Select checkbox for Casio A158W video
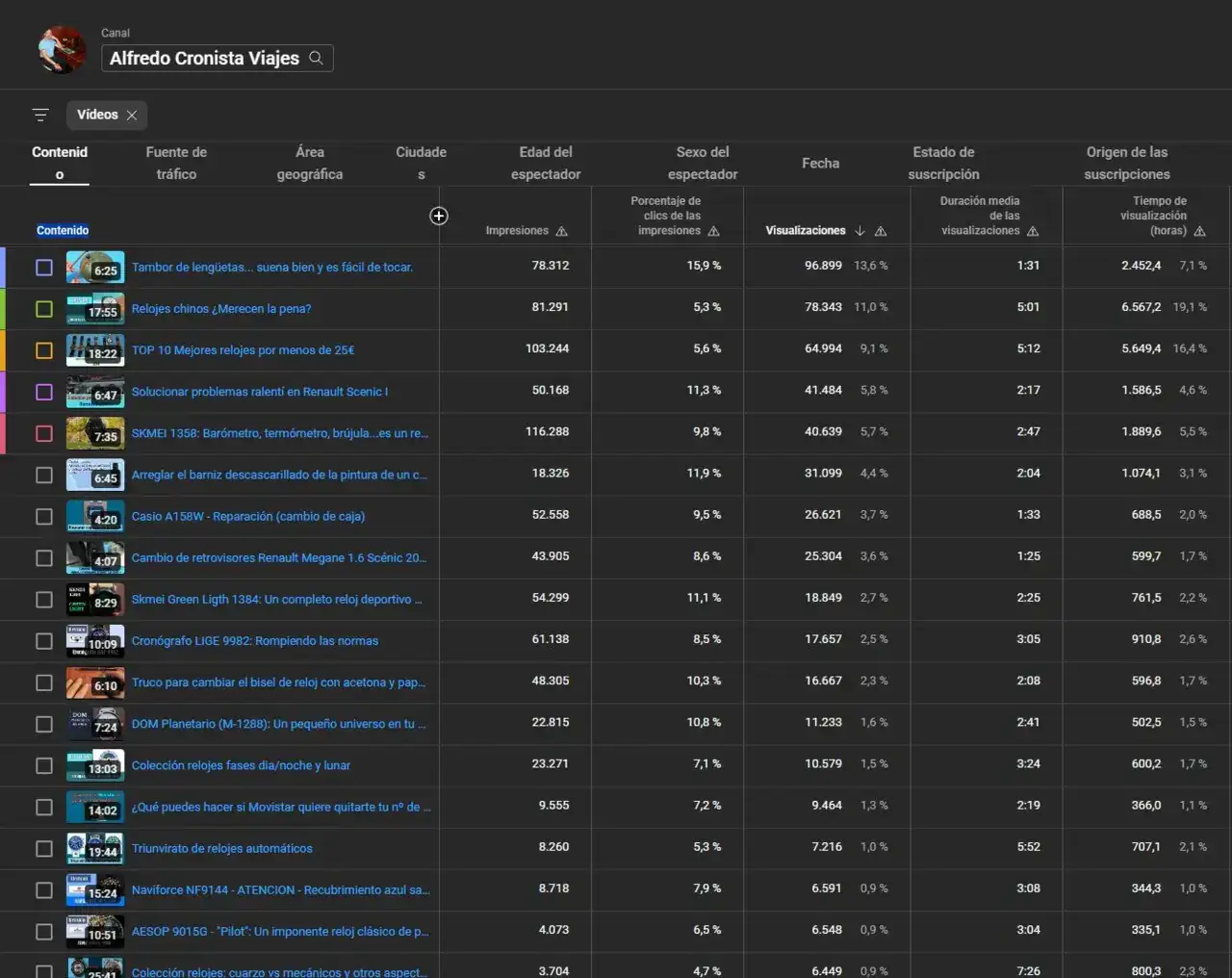This screenshot has height=978, width=1232. 44,517
